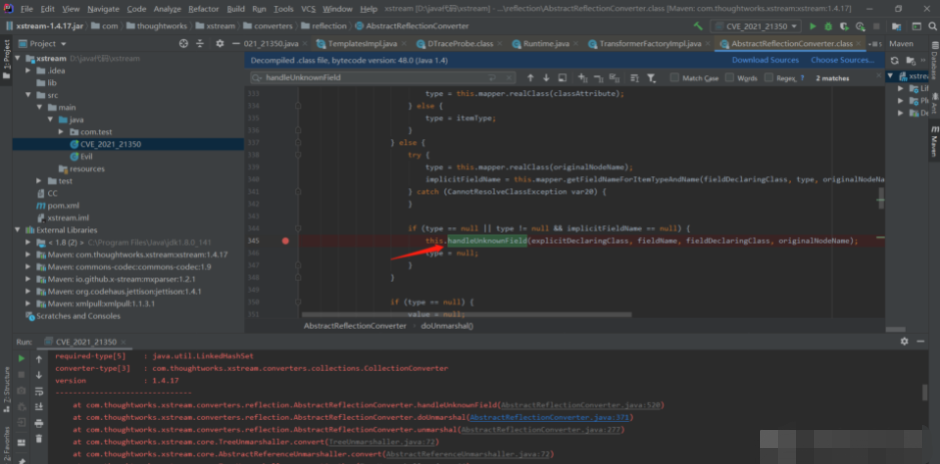This screenshot has height=464, width=940.
Task: Enable the Match Case checkbox
Action: [x=676, y=77]
